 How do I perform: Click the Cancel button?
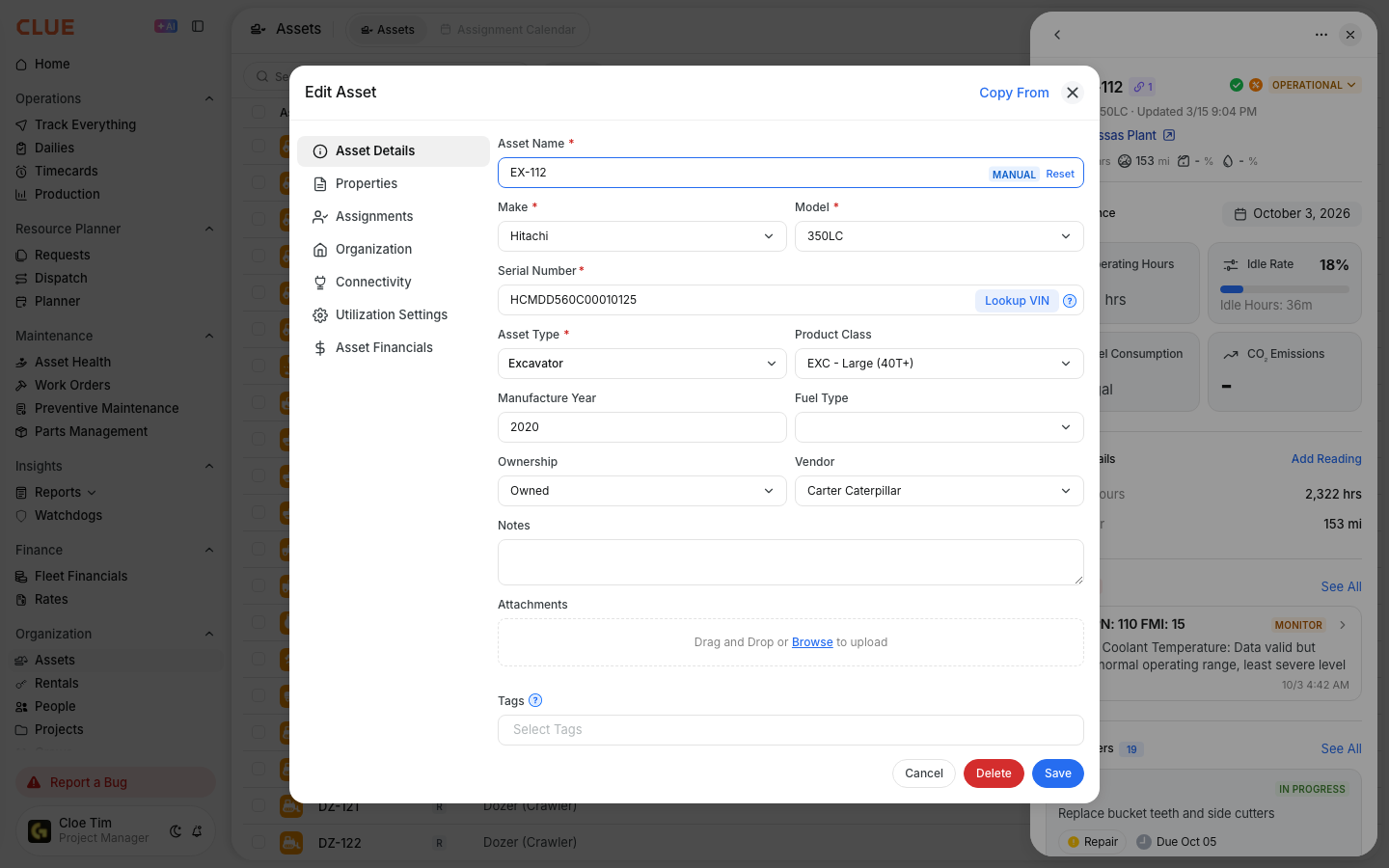924,773
